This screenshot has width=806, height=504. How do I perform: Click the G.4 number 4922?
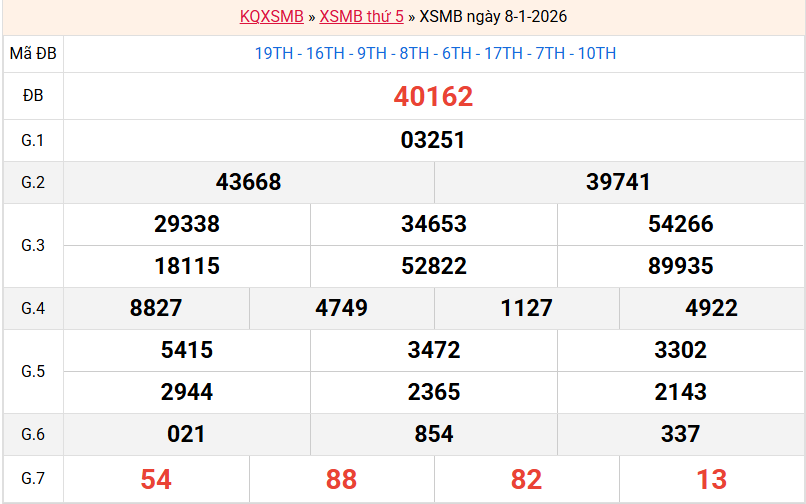(x=711, y=308)
